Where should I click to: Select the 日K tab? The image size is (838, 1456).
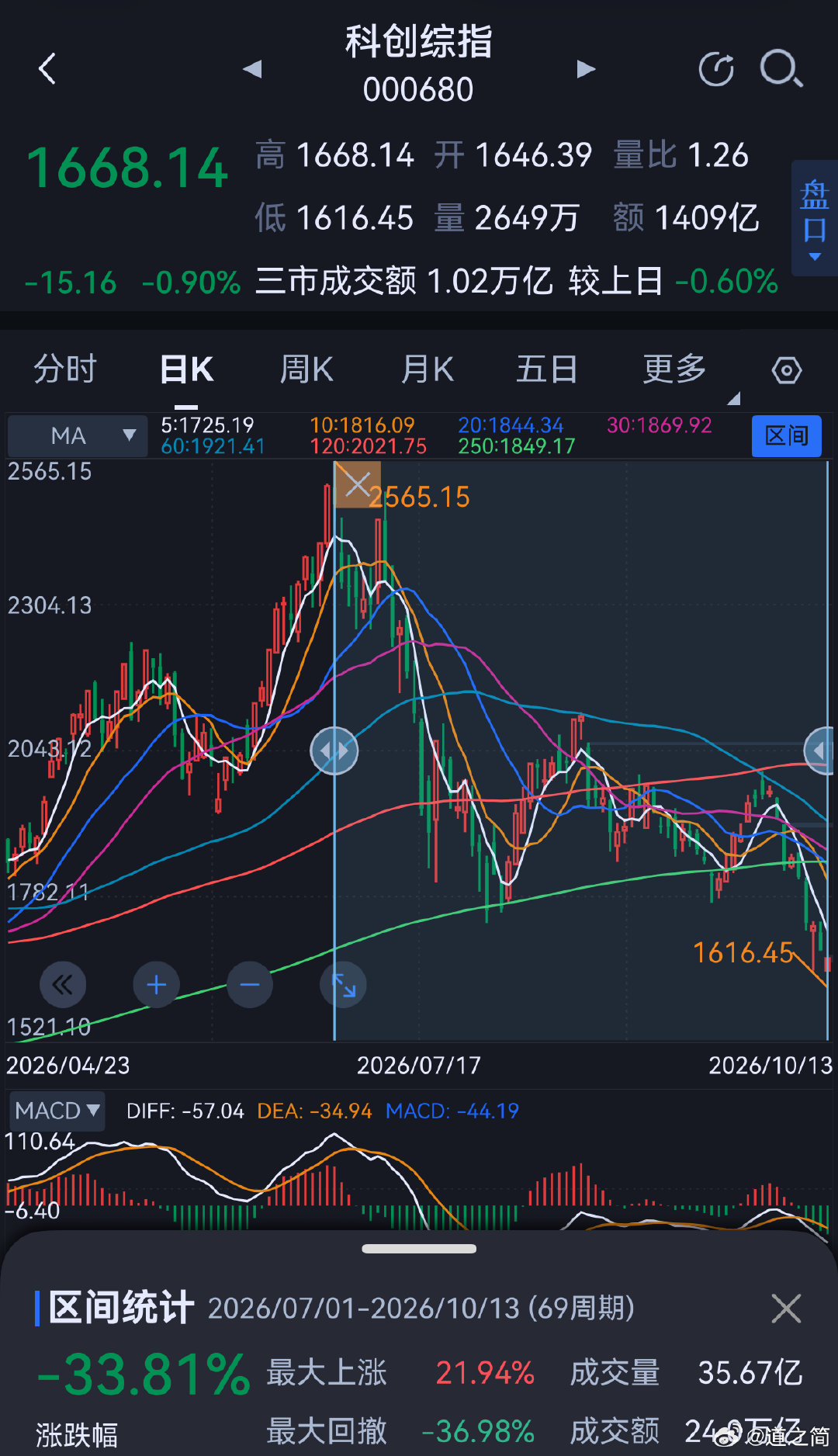pos(186,369)
